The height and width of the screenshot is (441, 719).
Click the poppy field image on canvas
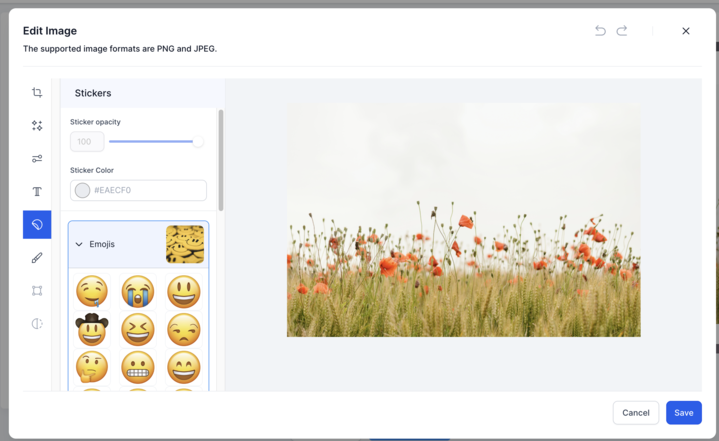click(x=464, y=220)
